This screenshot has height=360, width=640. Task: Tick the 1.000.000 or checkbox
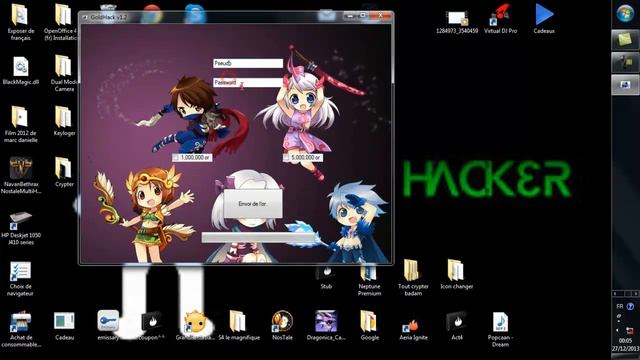[176, 158]
